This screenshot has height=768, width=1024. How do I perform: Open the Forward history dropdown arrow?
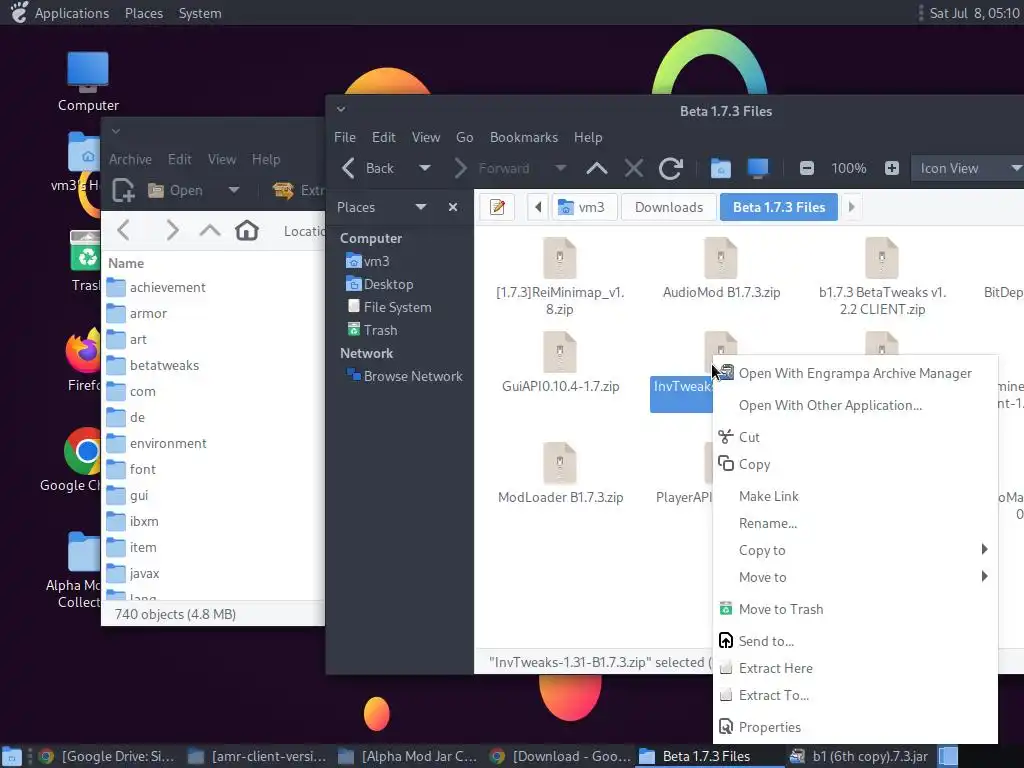(560, 168)
